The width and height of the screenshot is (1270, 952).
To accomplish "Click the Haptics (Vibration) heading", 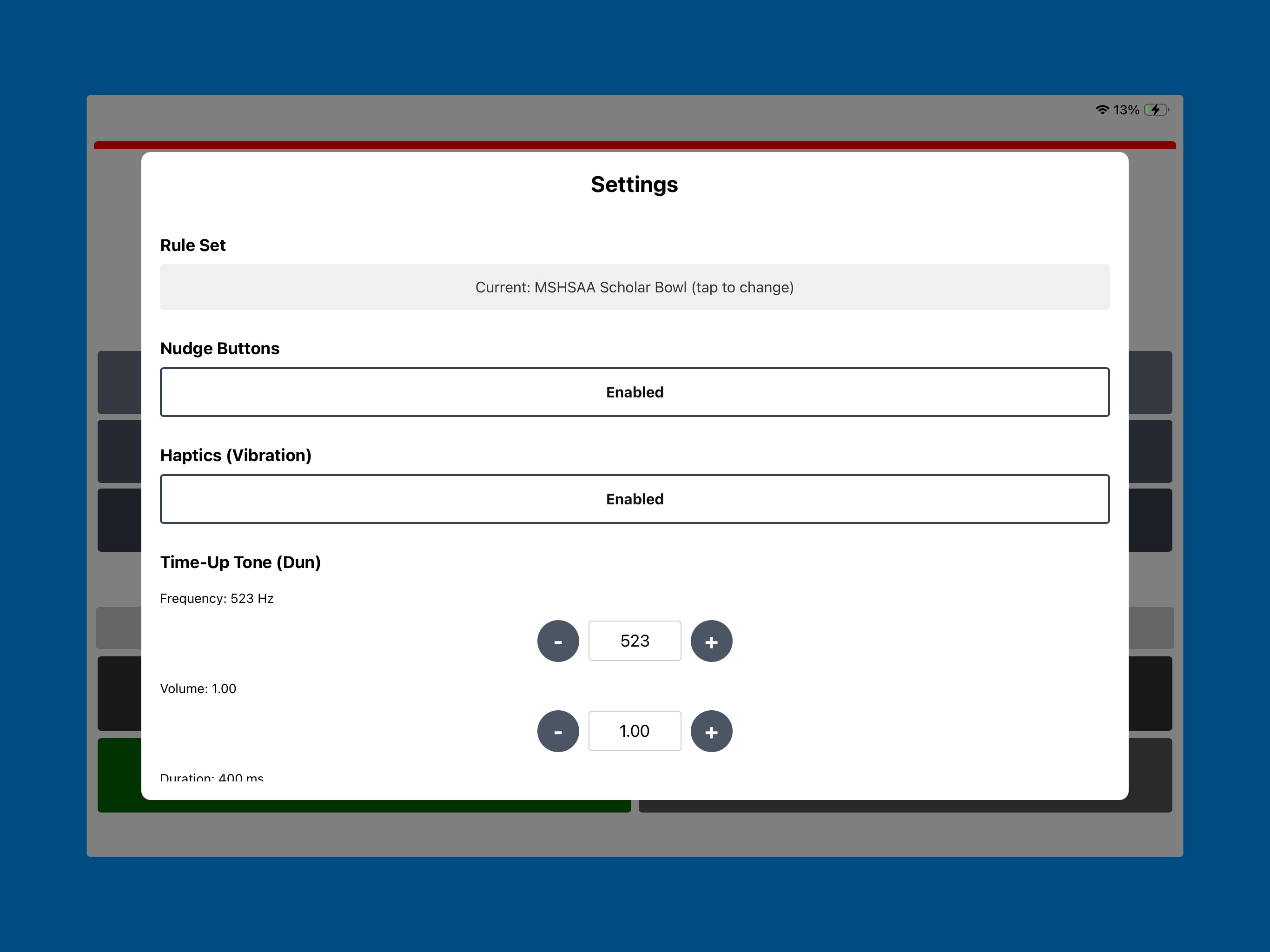I will [236, 456].
